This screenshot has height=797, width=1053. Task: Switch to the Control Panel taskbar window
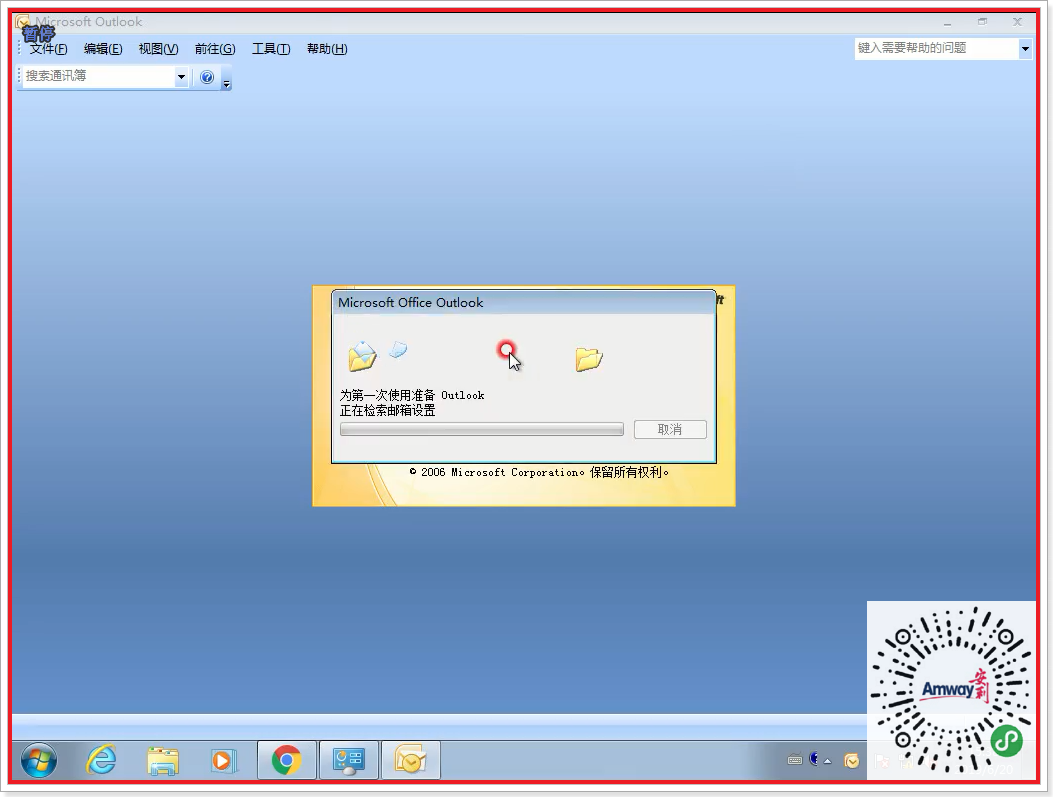pyautogui.click(x=349, y=761)
